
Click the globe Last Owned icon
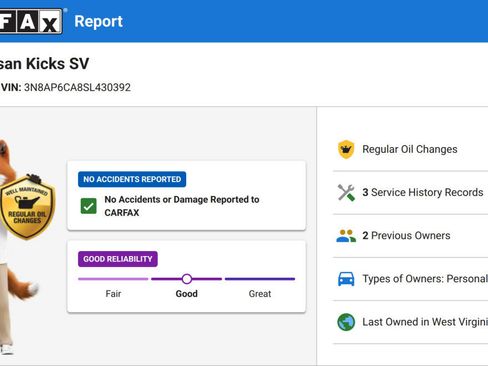(346, 322)
